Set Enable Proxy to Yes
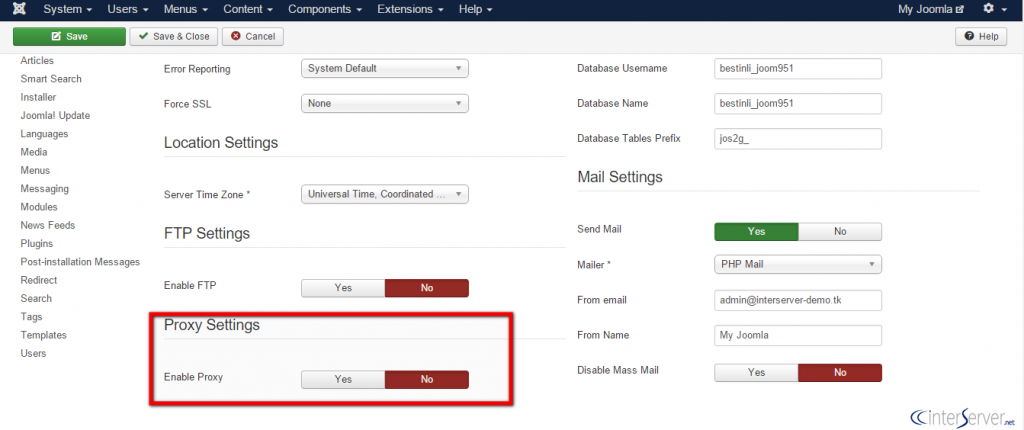 pos(343,380)
